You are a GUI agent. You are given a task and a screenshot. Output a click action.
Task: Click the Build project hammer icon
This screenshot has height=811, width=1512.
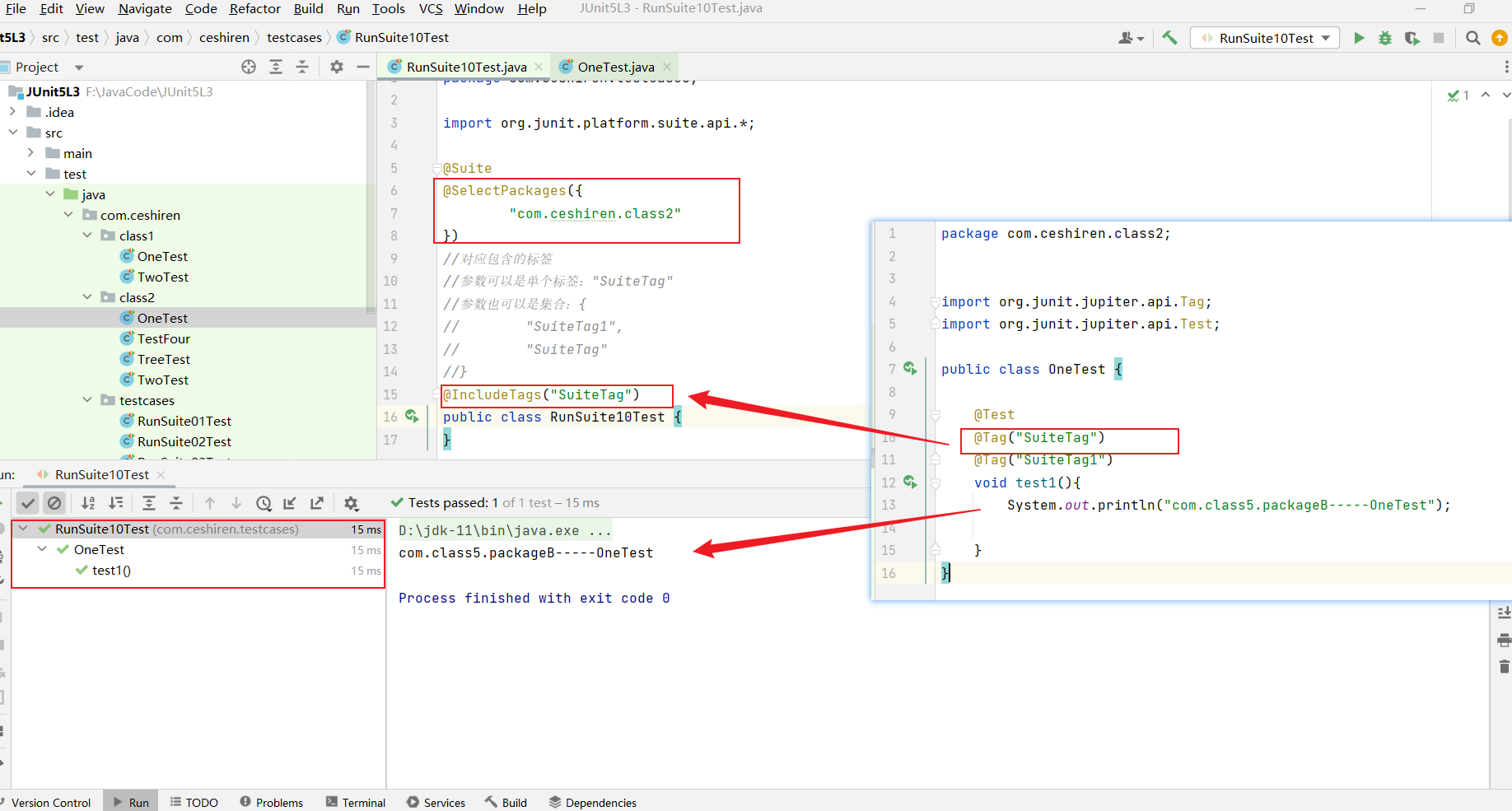coord(1169,38)
